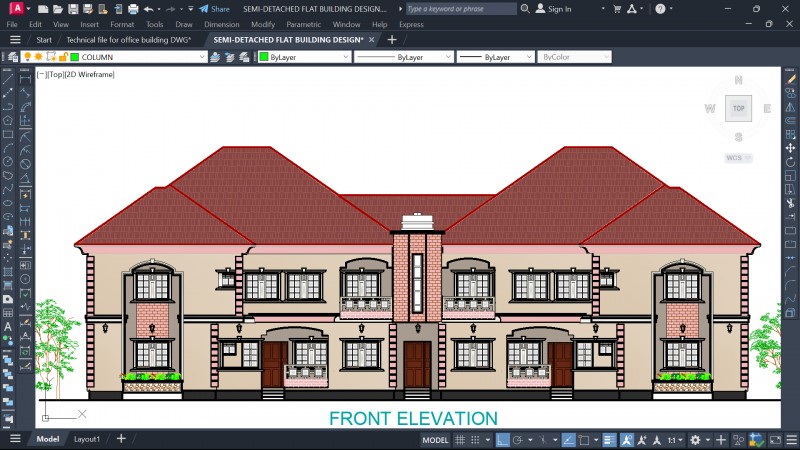Viewport: 800px width, 450px height.
Task: Click the Plot printer icon
Action: coord(133,9)
